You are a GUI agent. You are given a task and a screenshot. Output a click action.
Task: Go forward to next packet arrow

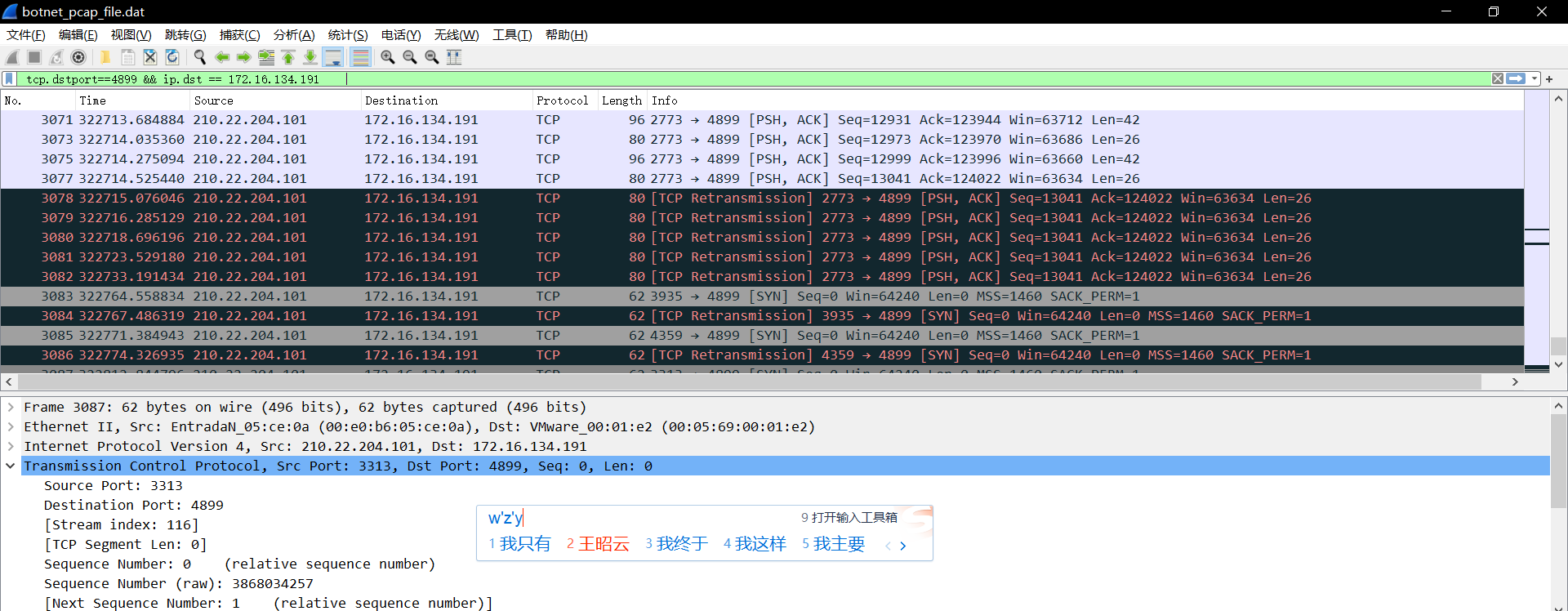[x=244, y=57]
